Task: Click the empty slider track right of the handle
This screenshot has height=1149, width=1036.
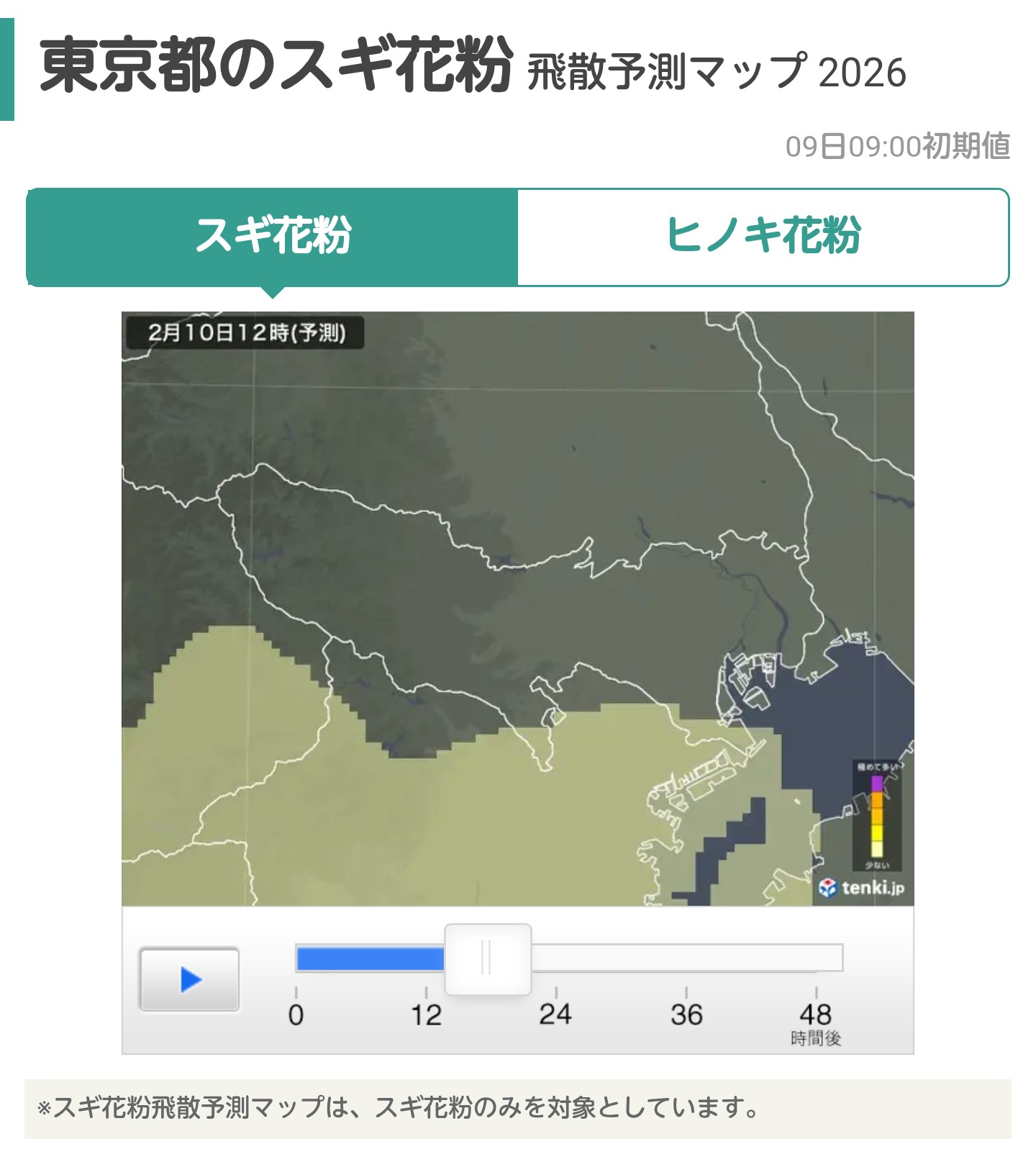Action: coord(683,958)
